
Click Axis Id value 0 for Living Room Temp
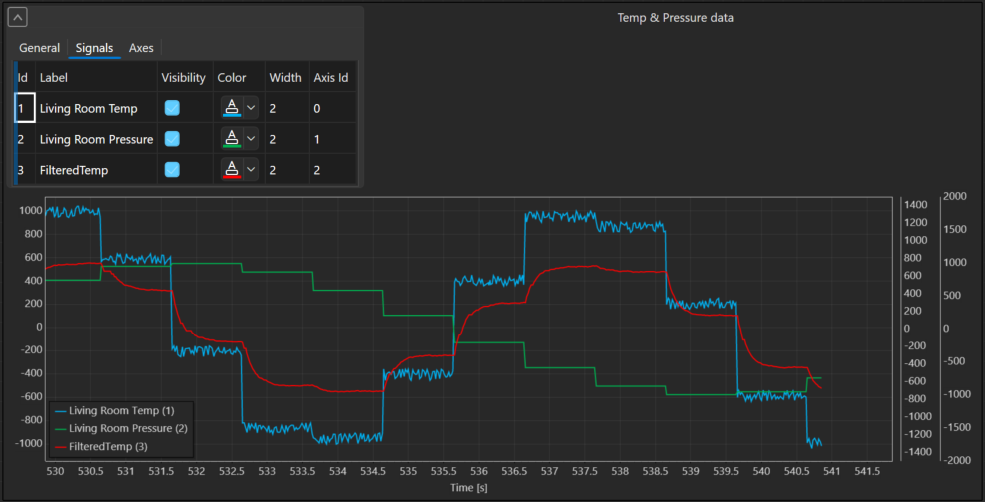coord(332,108)
